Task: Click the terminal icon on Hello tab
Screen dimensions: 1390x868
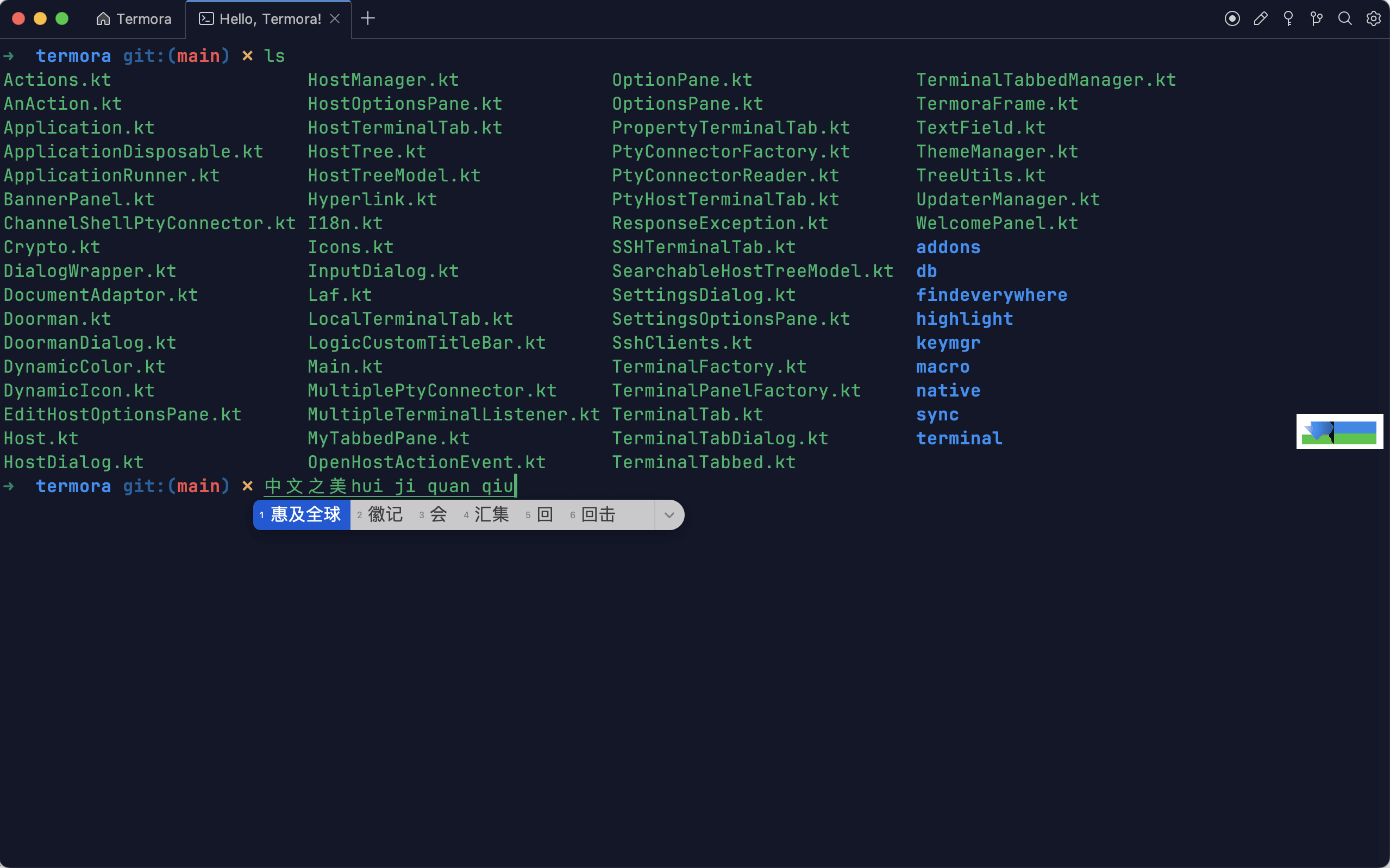Action: (x=206, y=19)
